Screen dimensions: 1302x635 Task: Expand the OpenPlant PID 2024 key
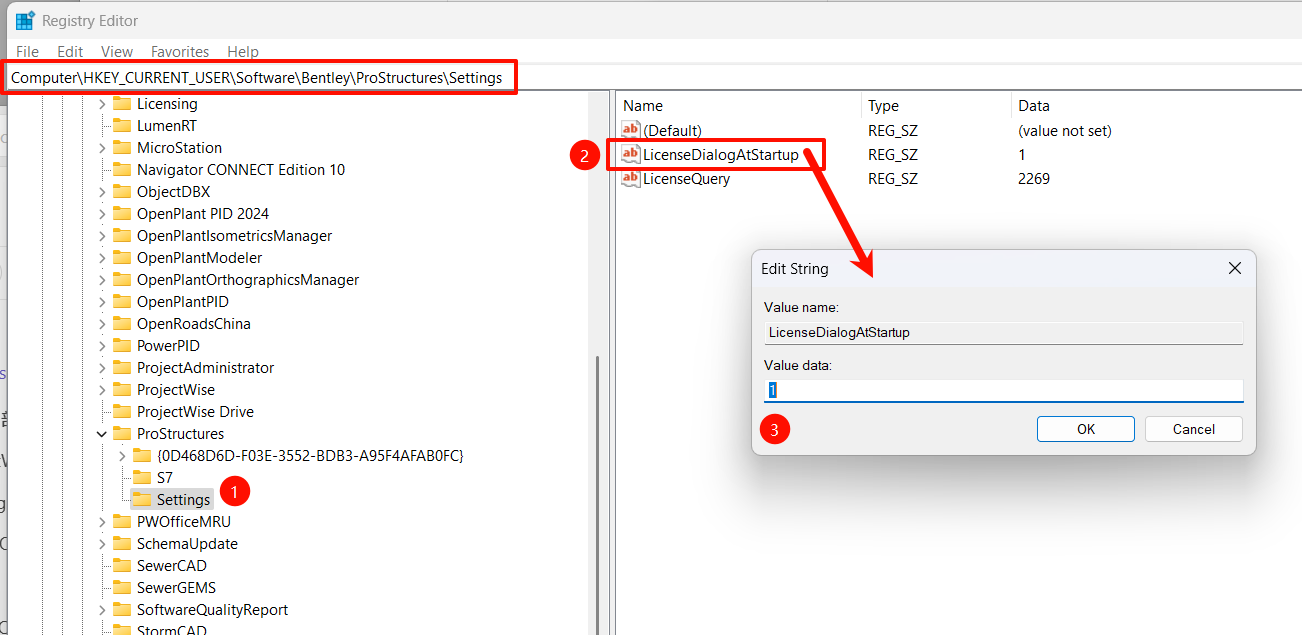[x=102, y=214]
